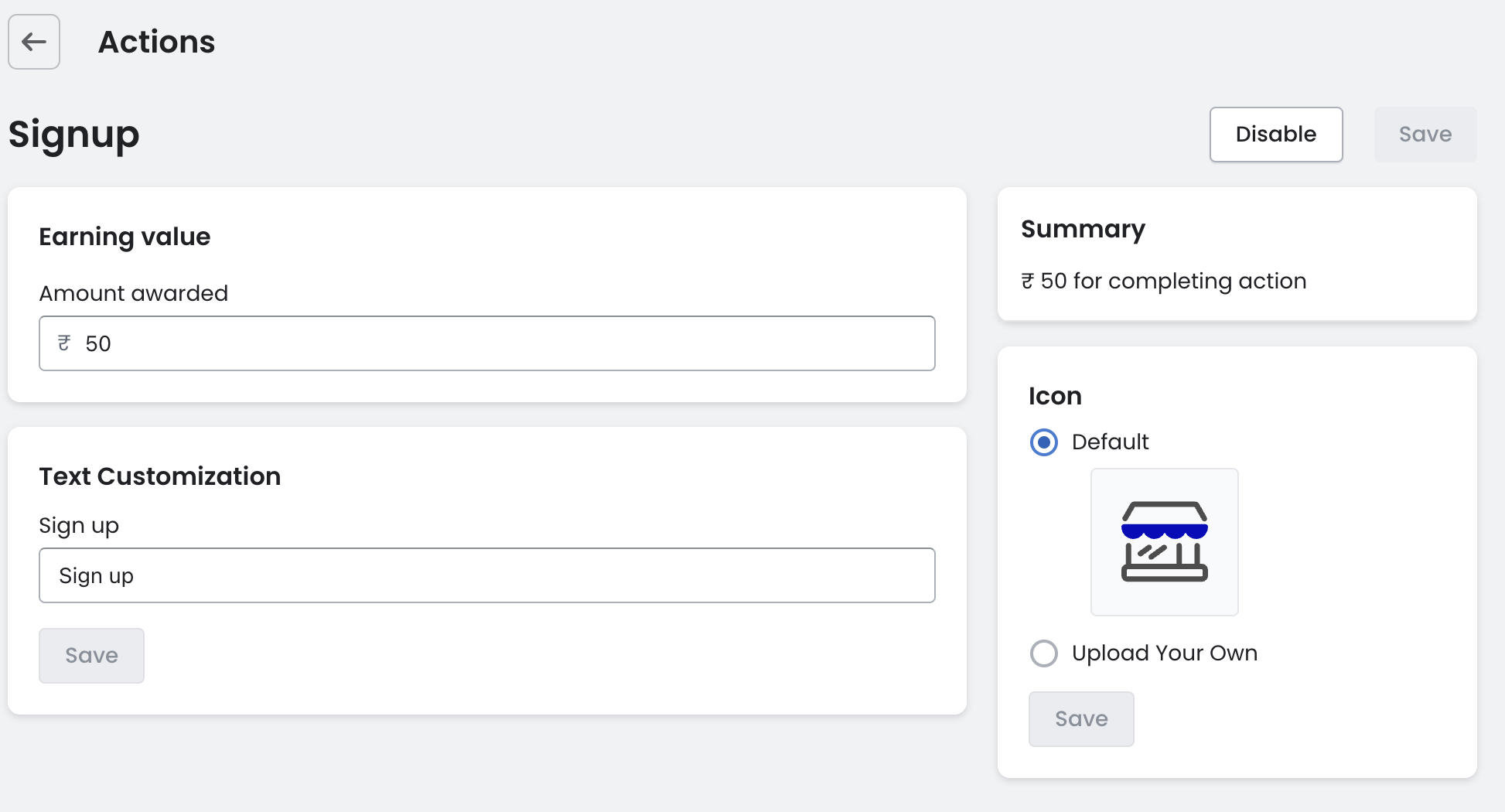Click Save in the Icon card
The width and height of the screenshot is (1505, 812).
[1080, 719]
